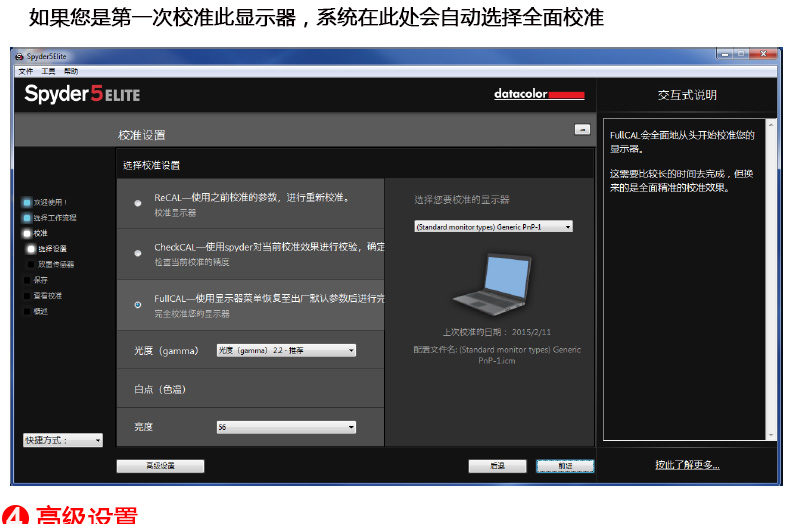Viewport: 790px width, 524px height.
Task: Click the Spyder5Elite title bar app icon
Action: pyautogui.click(x=20, y=56)
